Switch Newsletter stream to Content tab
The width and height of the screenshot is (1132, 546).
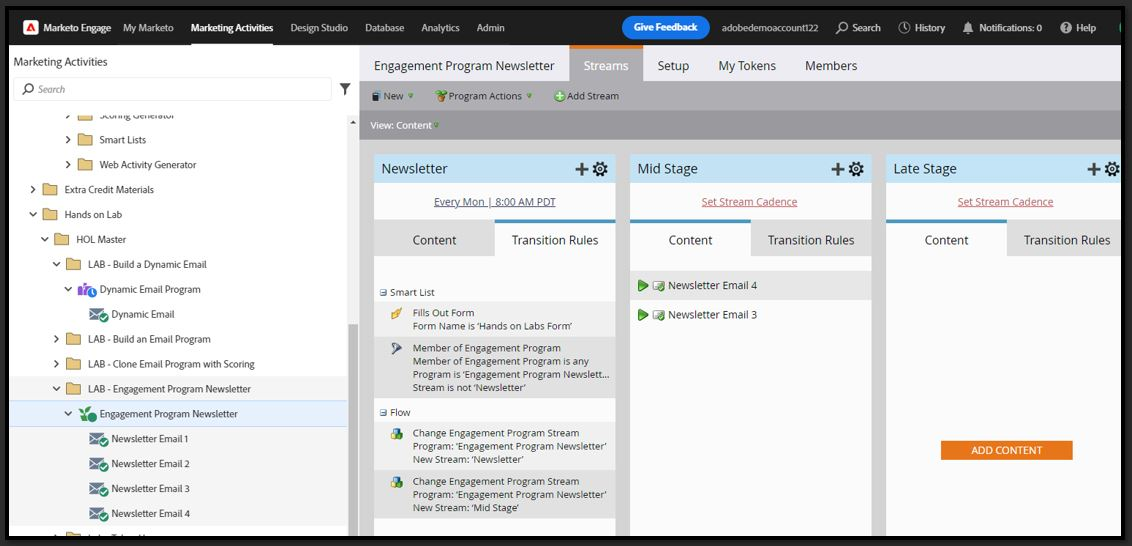(x=435, y=240)
